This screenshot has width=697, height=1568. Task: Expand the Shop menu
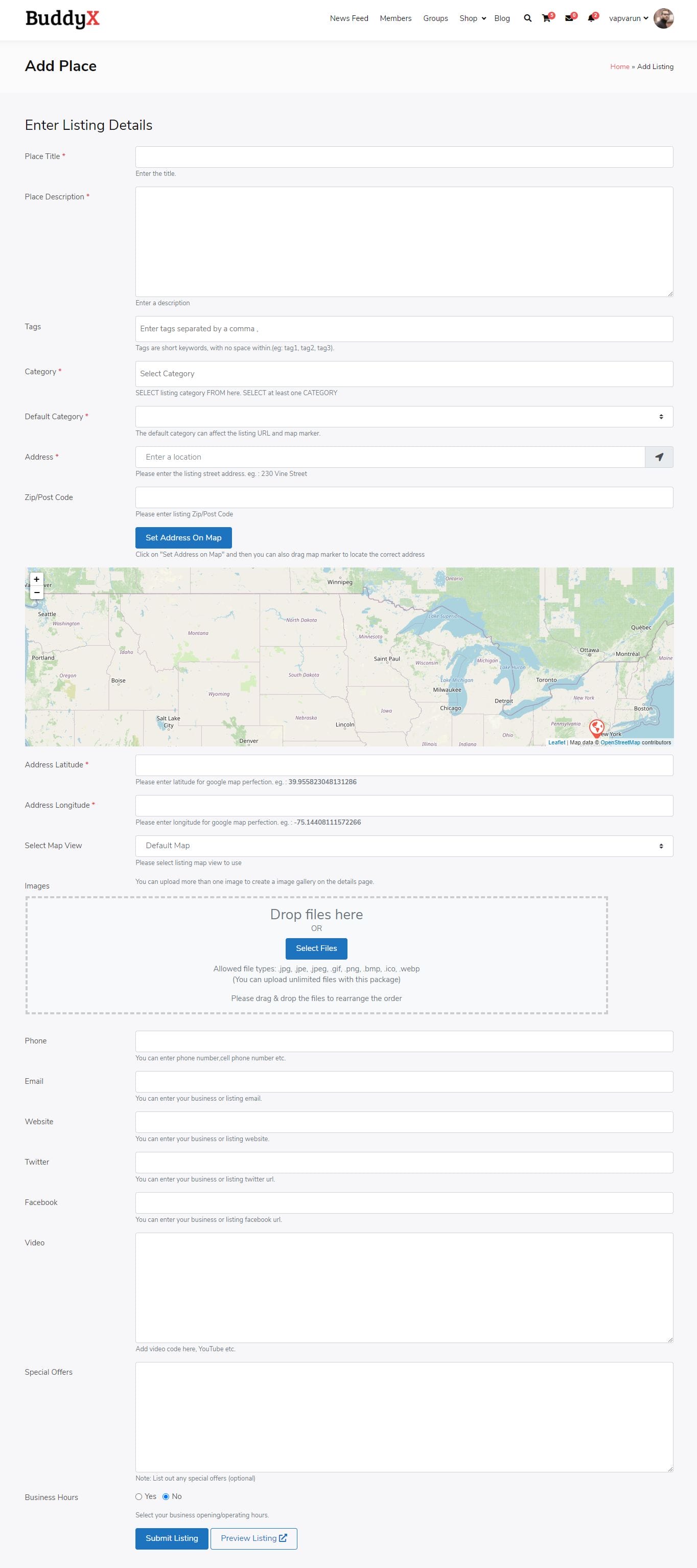[x=472, y=18]
